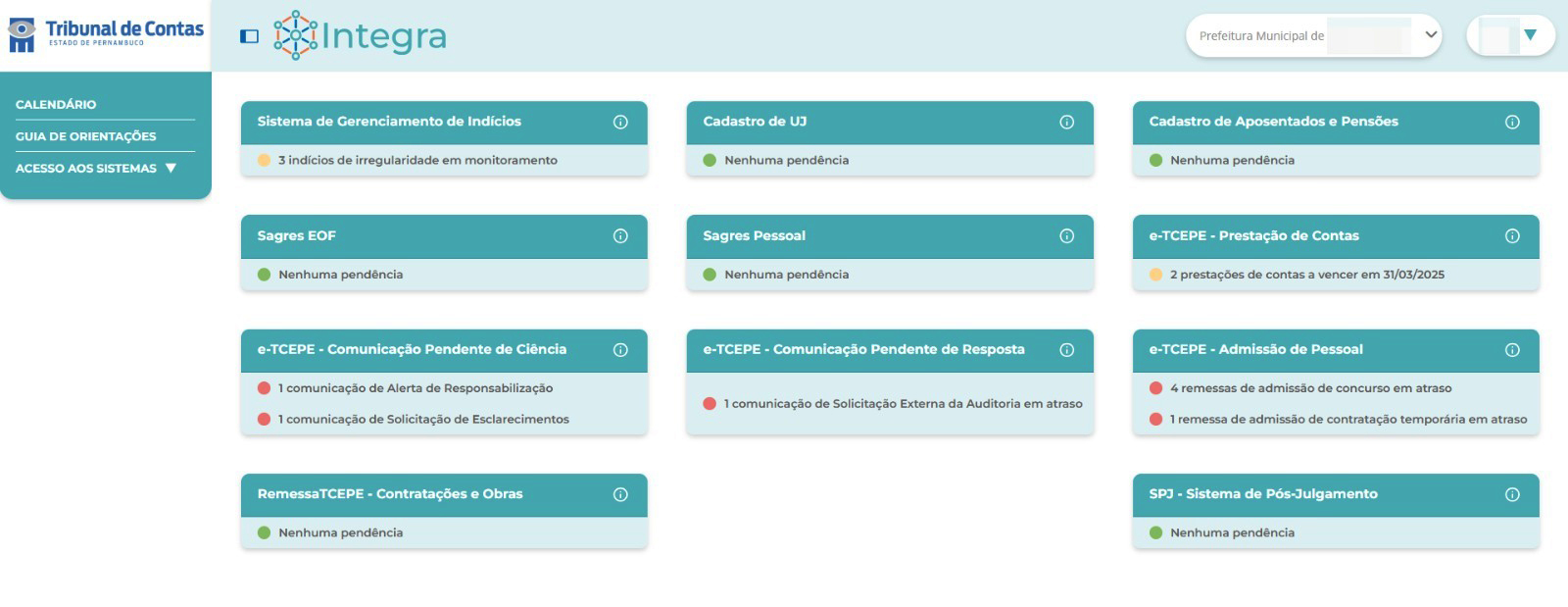Open the user account dropdown arrow
The height and width of the screenshot is (607, 1568).
[1530, 35]
